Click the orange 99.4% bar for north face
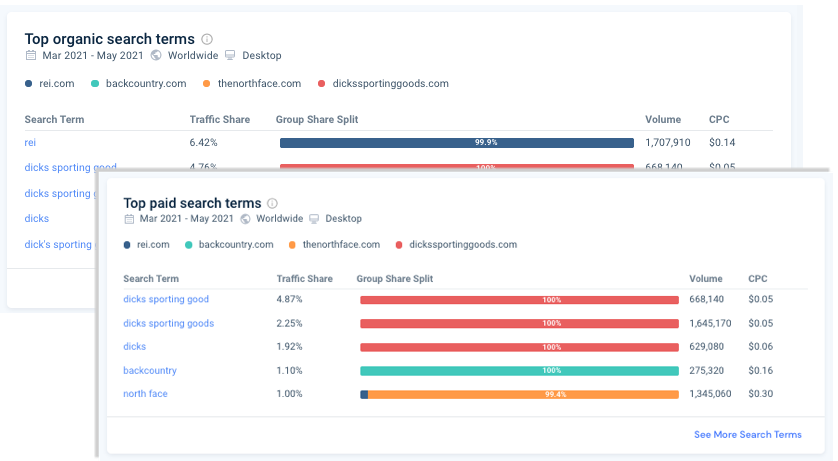 click(x=523, y=395)
